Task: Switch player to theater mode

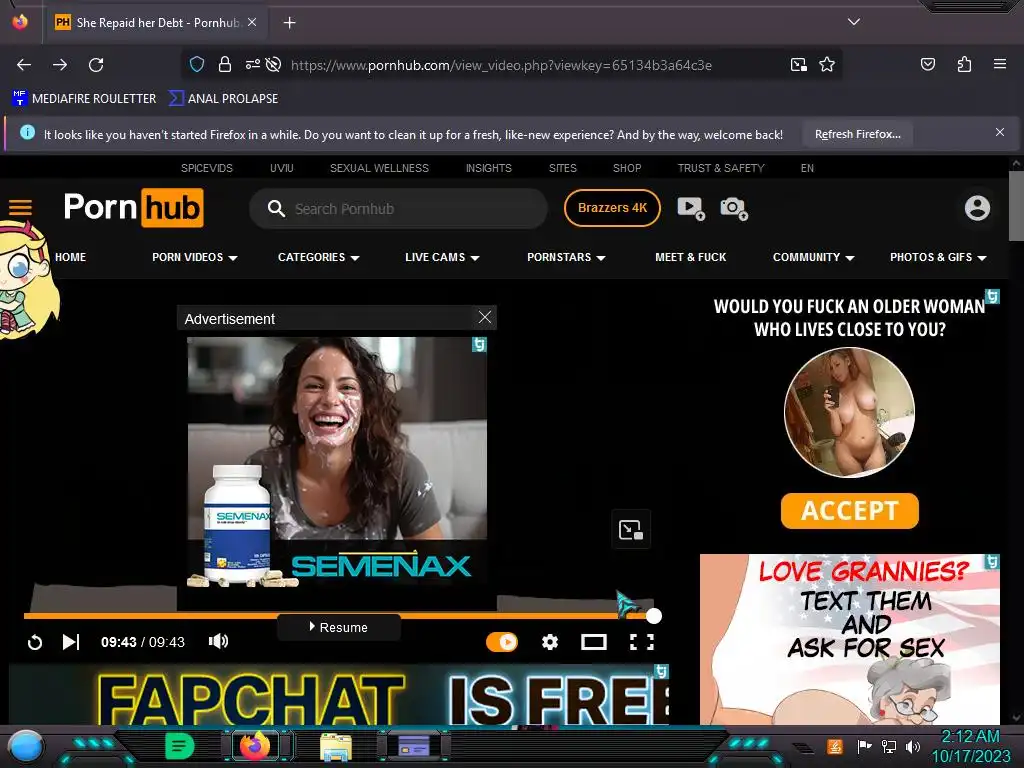Action: (594, 643)
